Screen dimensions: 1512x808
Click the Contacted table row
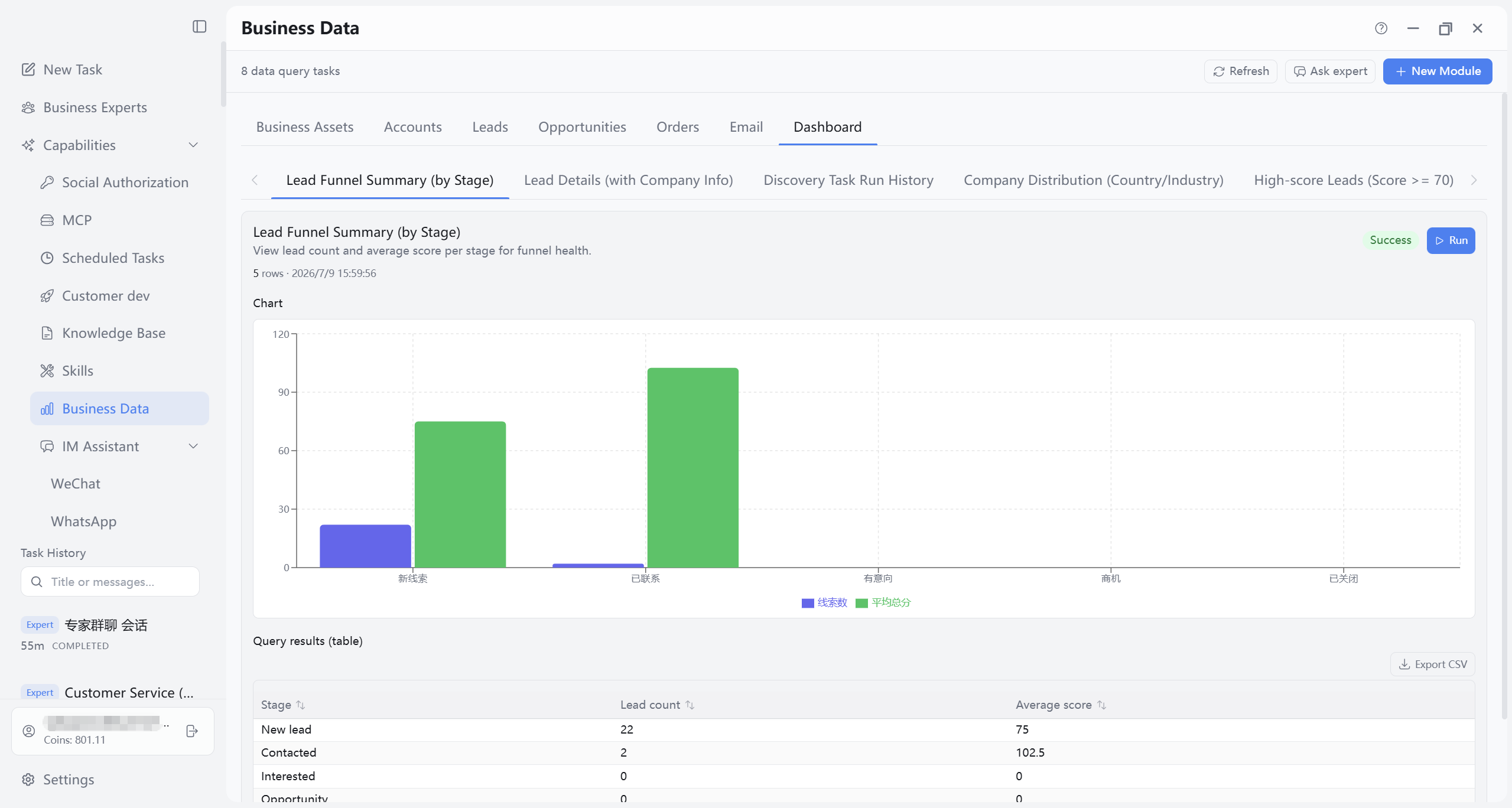pos(864,753)
